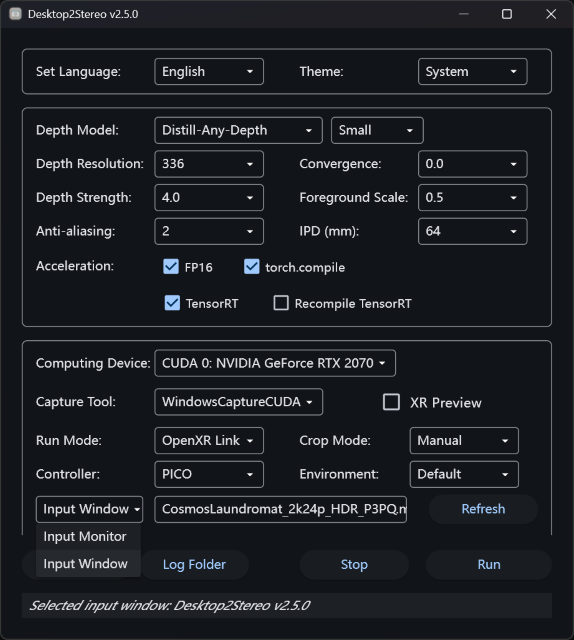Choose Input Monitor from the open list
This screenshot has height=640, width=574.
tap(88, 536)
